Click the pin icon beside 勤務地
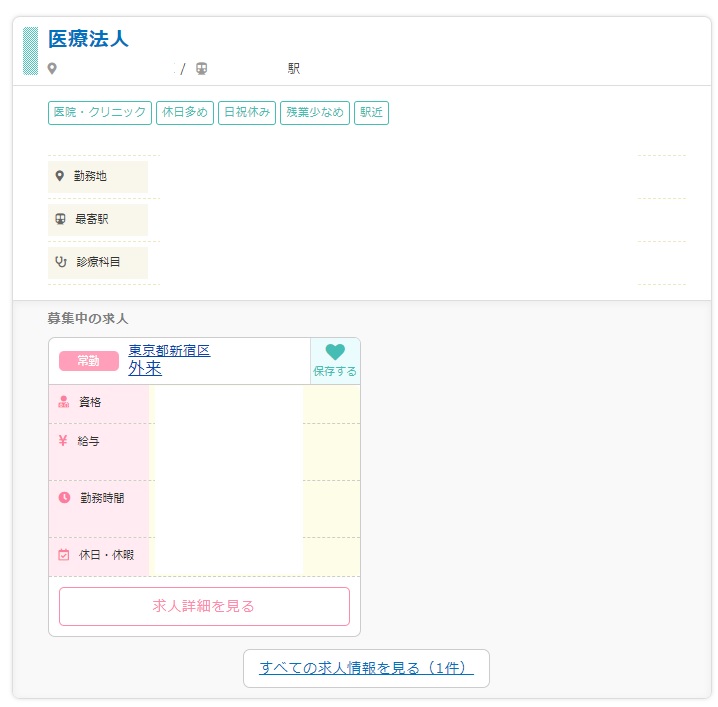This screenshot has height=707, width=718. pos(60,176)
